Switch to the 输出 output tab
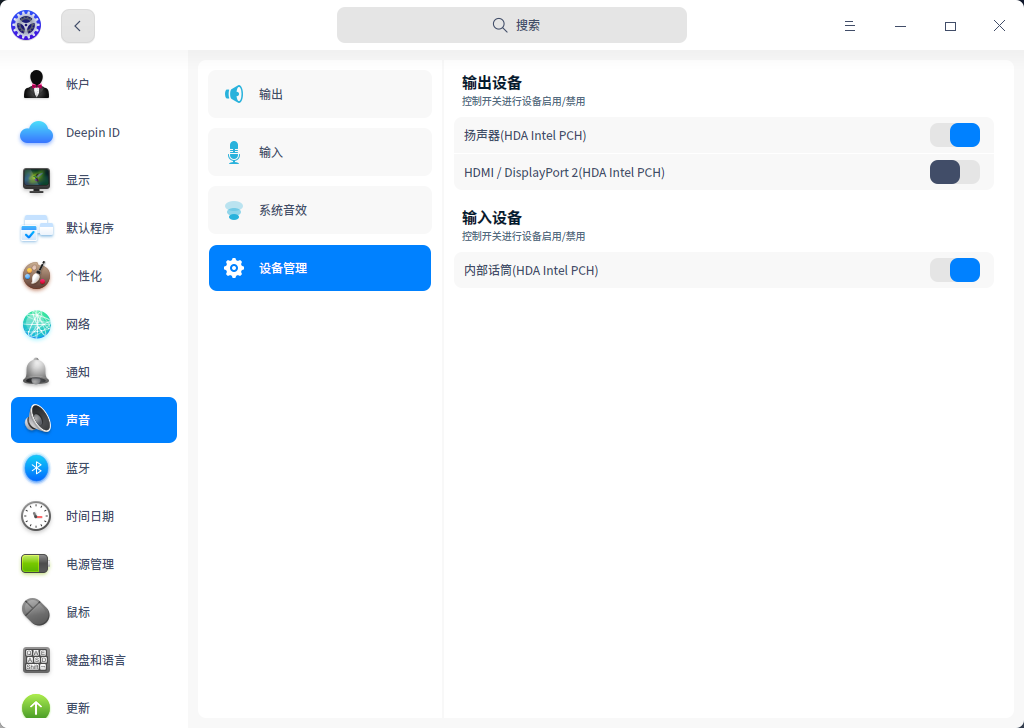Viewport: 1024px width, 728px height. pyautogui.click(x=320, y=94)
